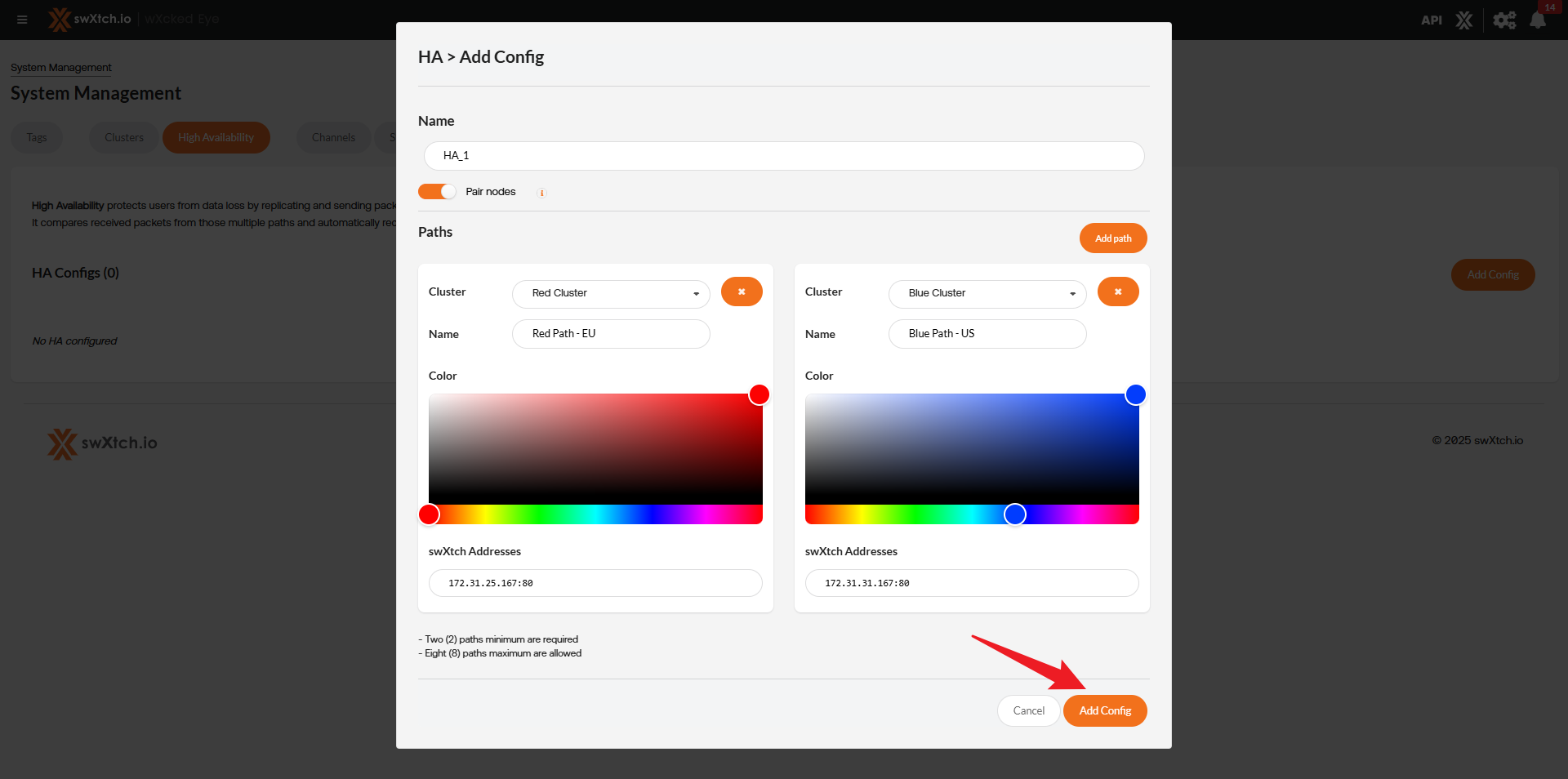
Task: Click the blue path hue slider handle
Action: point(1015,514)
